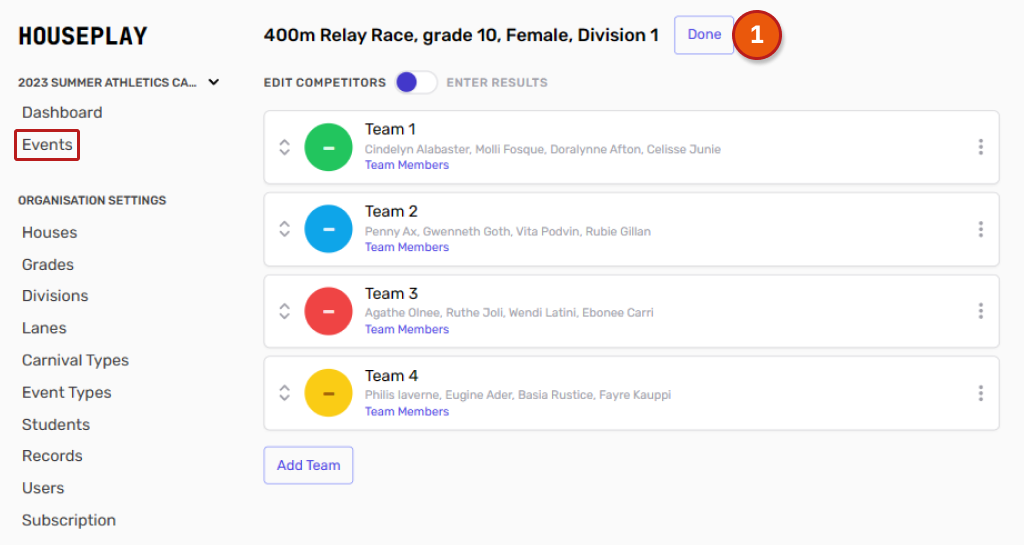Open Team Members link under Team 1
Viewport: 1024px width, 545px height.
pyautogui.click(x=406, y=165)
